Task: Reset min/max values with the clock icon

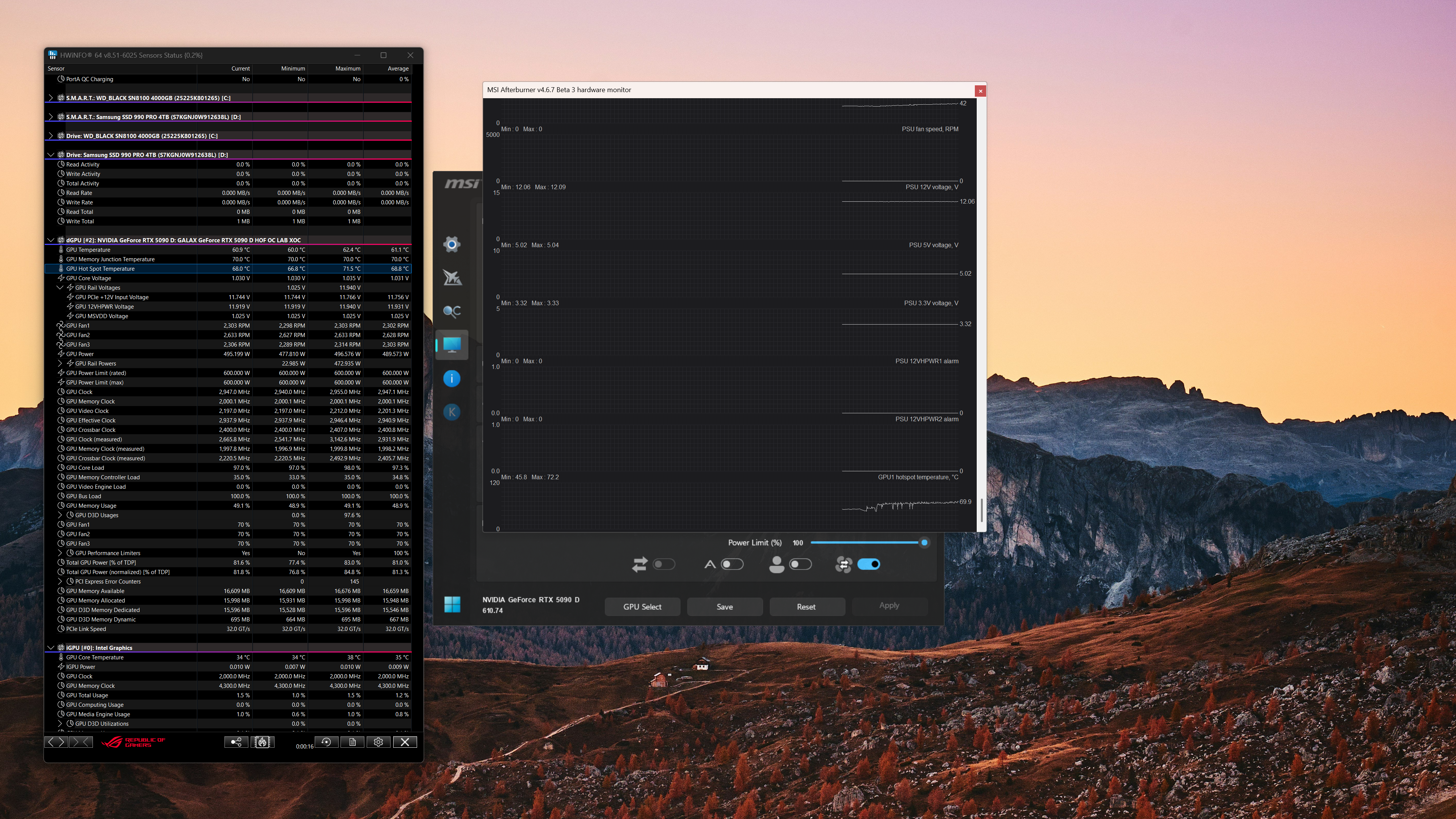Action: tap(327, 742)
